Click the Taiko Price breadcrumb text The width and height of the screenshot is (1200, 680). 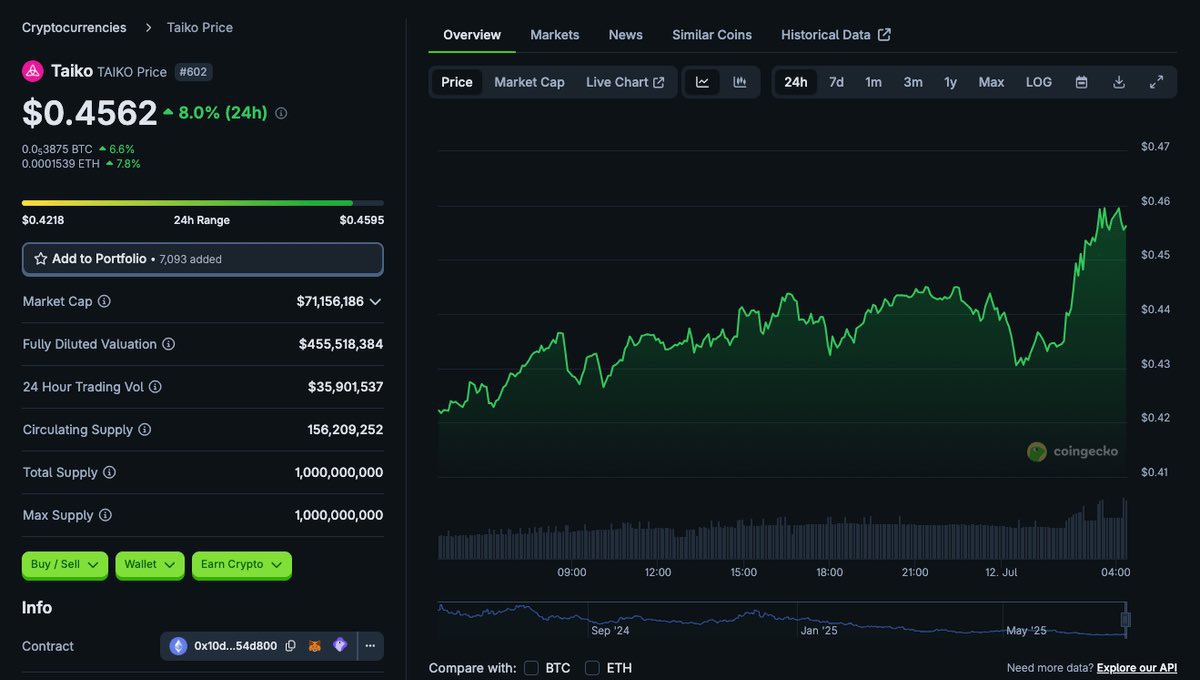coord(200,28)
